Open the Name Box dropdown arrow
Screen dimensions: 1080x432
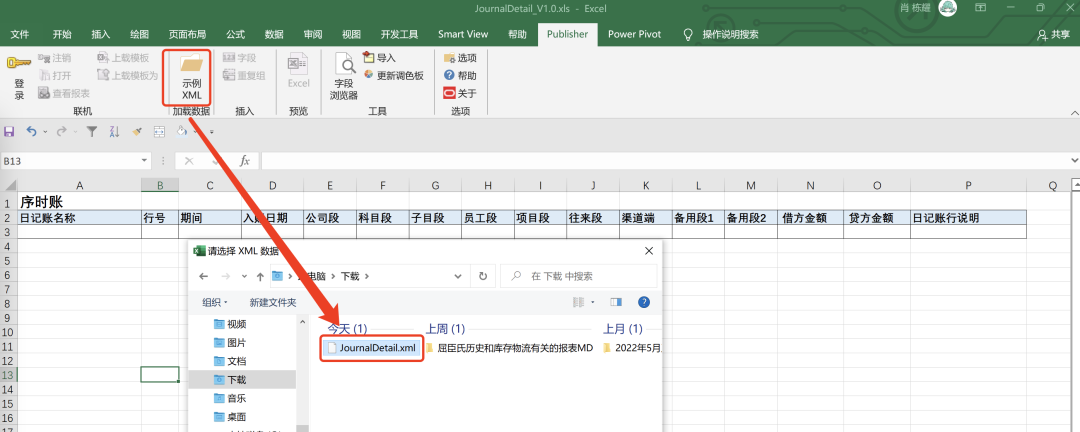tap(144, 161)
